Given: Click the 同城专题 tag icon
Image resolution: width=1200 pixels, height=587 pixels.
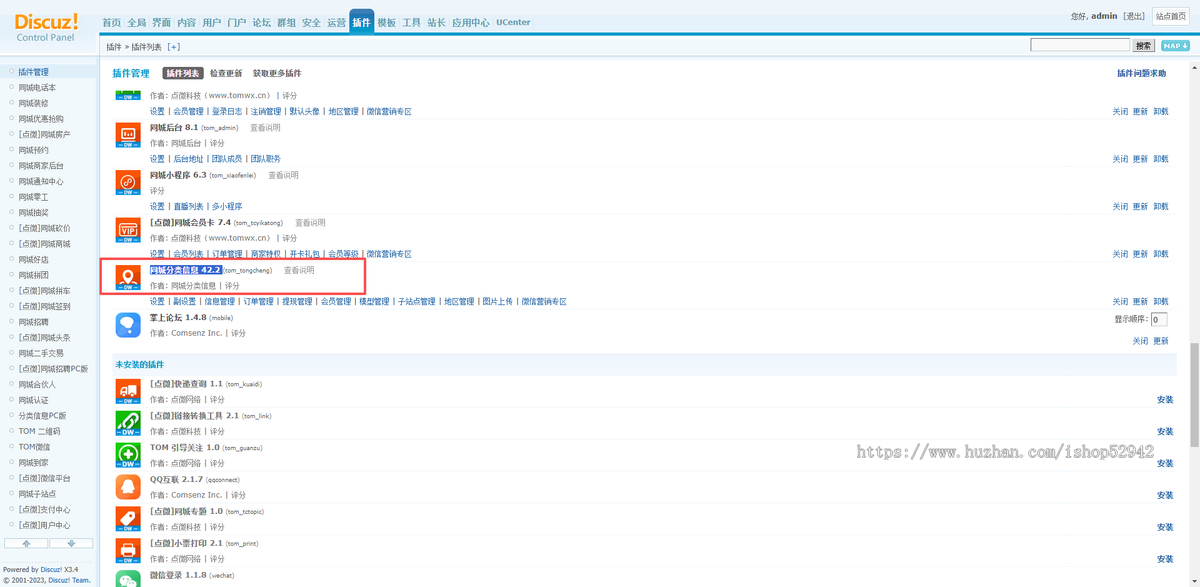Looking at the screenshot, I should (128, 519).
